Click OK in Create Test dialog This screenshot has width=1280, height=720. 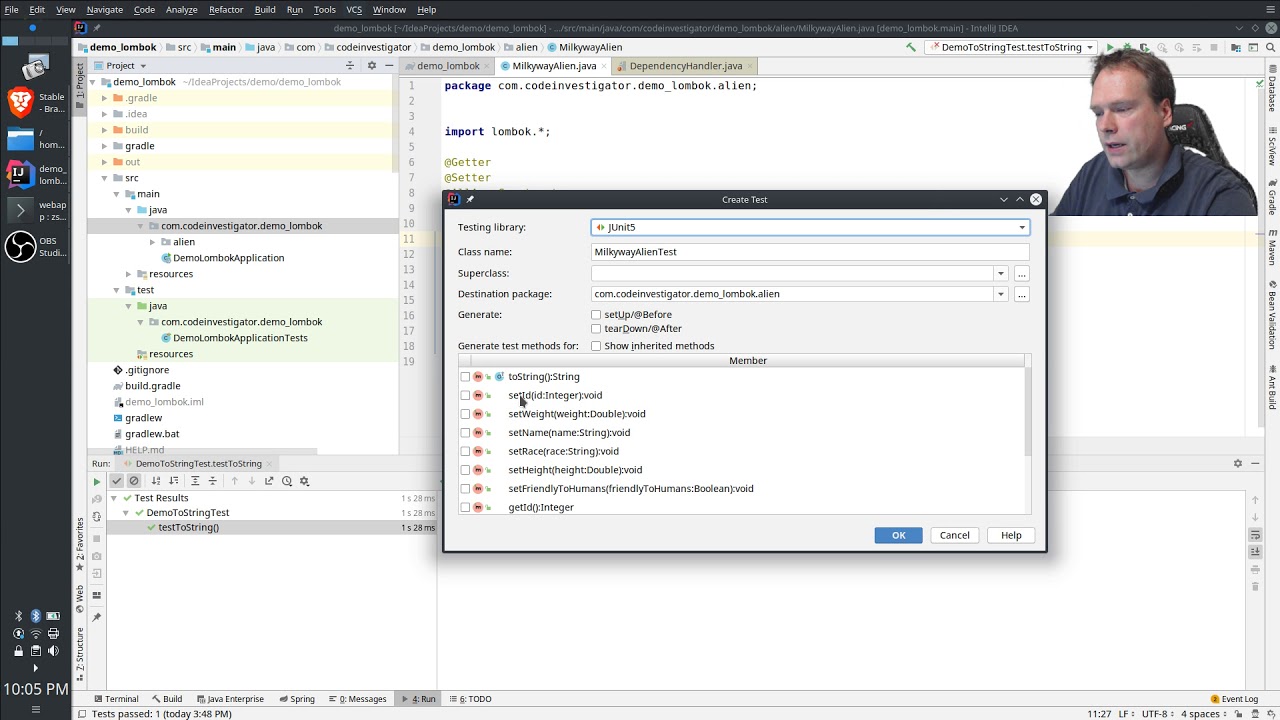pos(898,535)
